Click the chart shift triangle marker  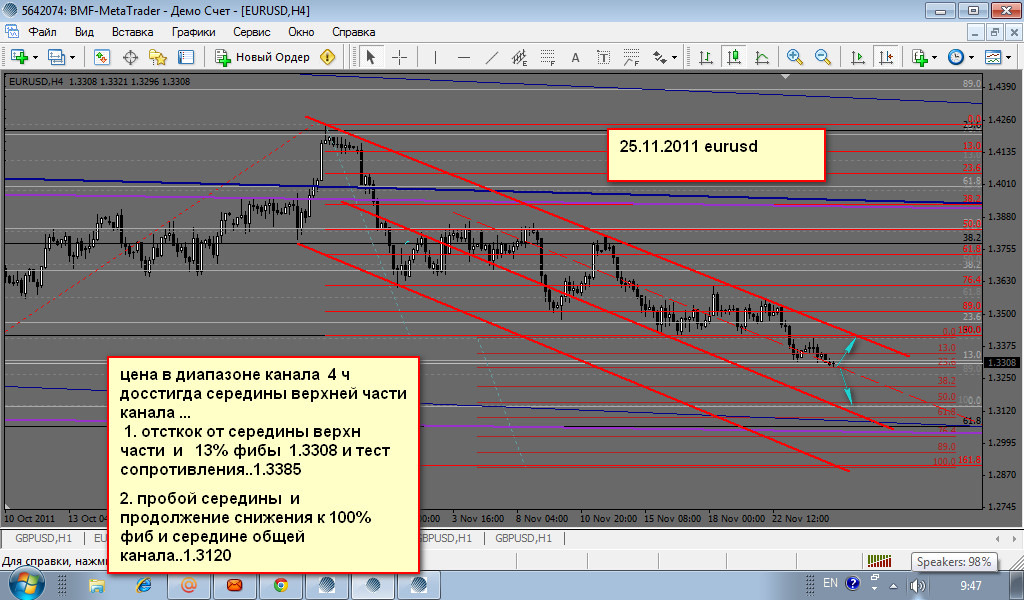pyautogui.click(x=786, y=76)
